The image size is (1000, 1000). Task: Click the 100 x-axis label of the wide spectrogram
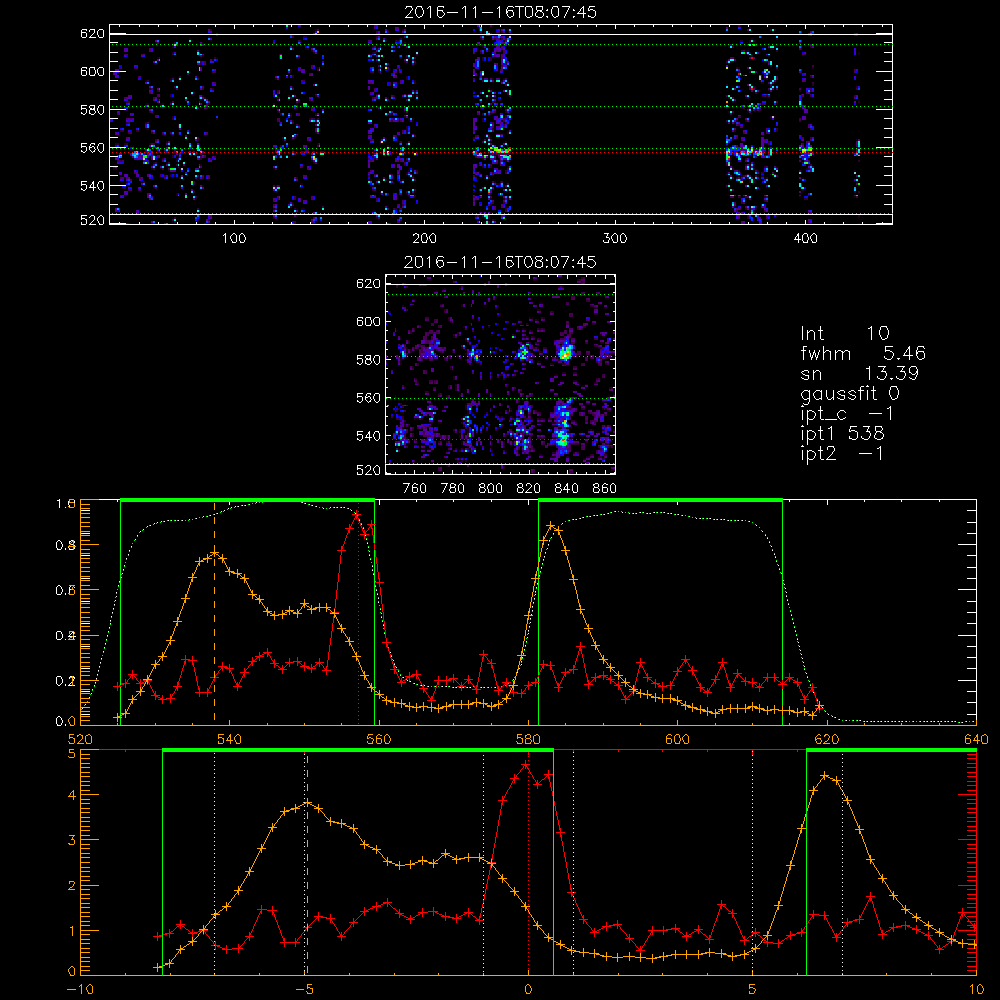(x=234, y=239)
